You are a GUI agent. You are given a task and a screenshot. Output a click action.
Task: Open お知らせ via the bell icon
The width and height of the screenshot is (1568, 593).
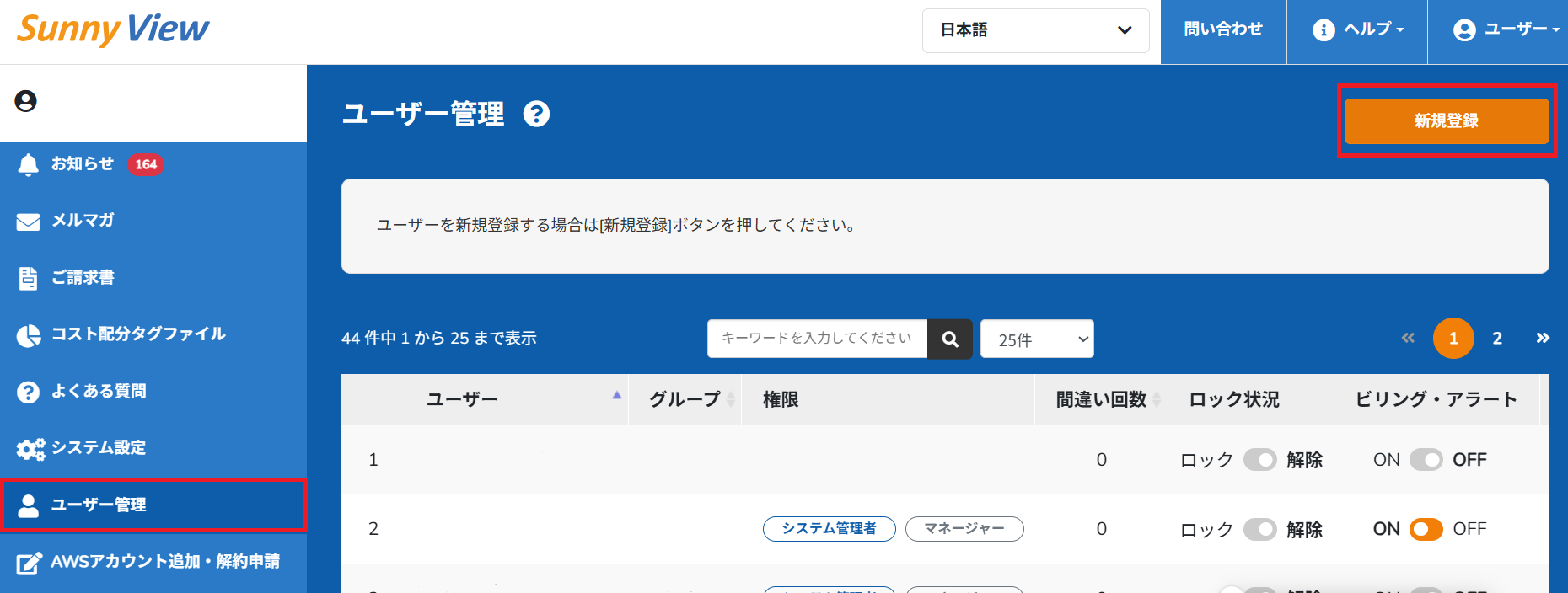click(x=29, y=164)
